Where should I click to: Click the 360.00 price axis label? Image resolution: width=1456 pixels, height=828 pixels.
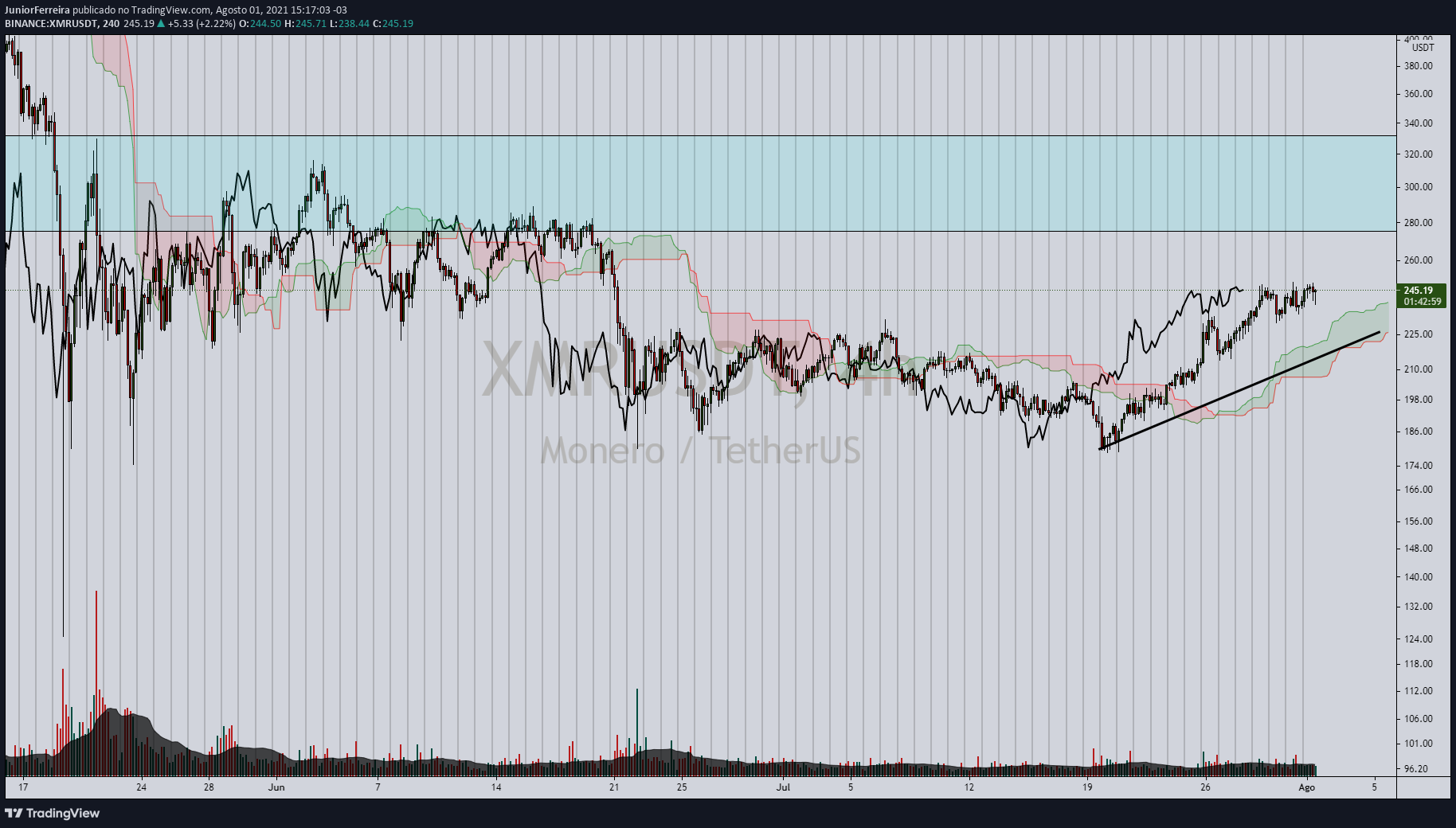1419,94
